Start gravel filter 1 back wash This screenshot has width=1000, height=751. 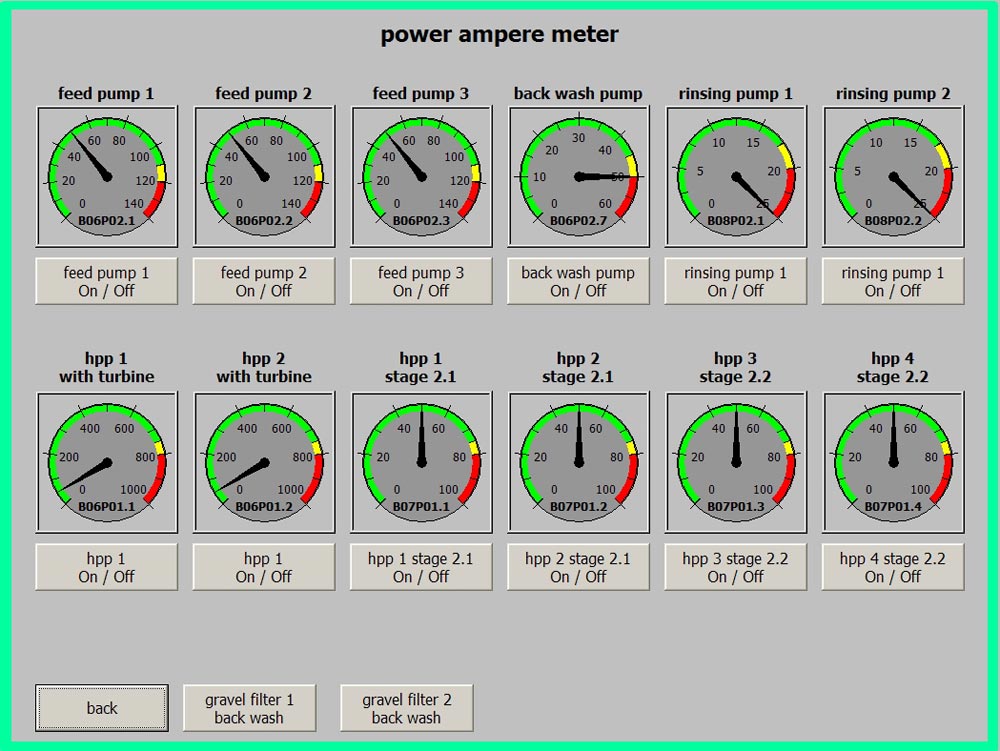click(x=250, y=708)
